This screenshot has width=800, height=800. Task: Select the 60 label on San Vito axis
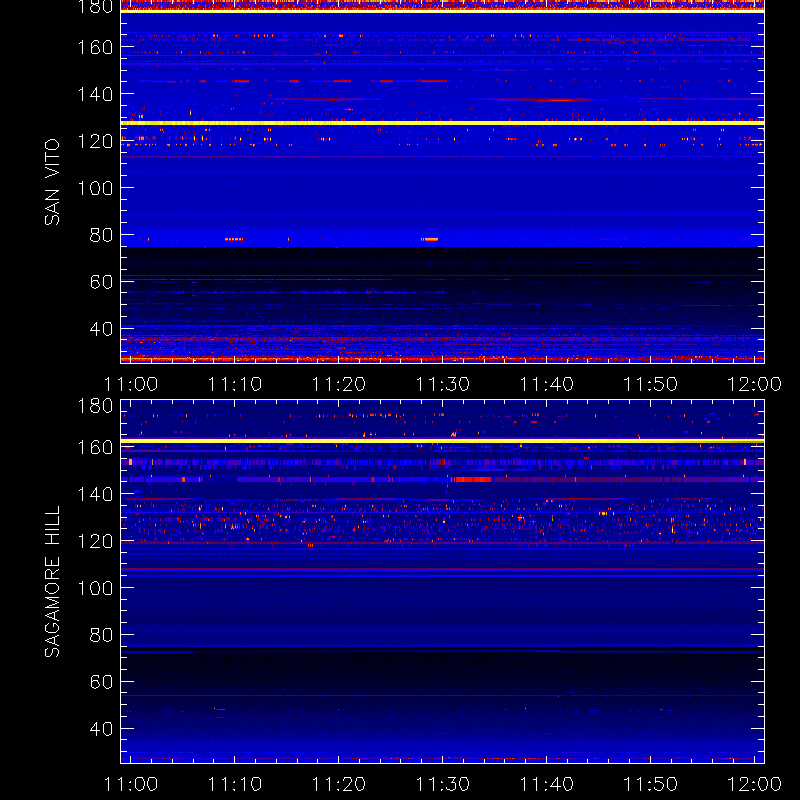coord(101,282)
